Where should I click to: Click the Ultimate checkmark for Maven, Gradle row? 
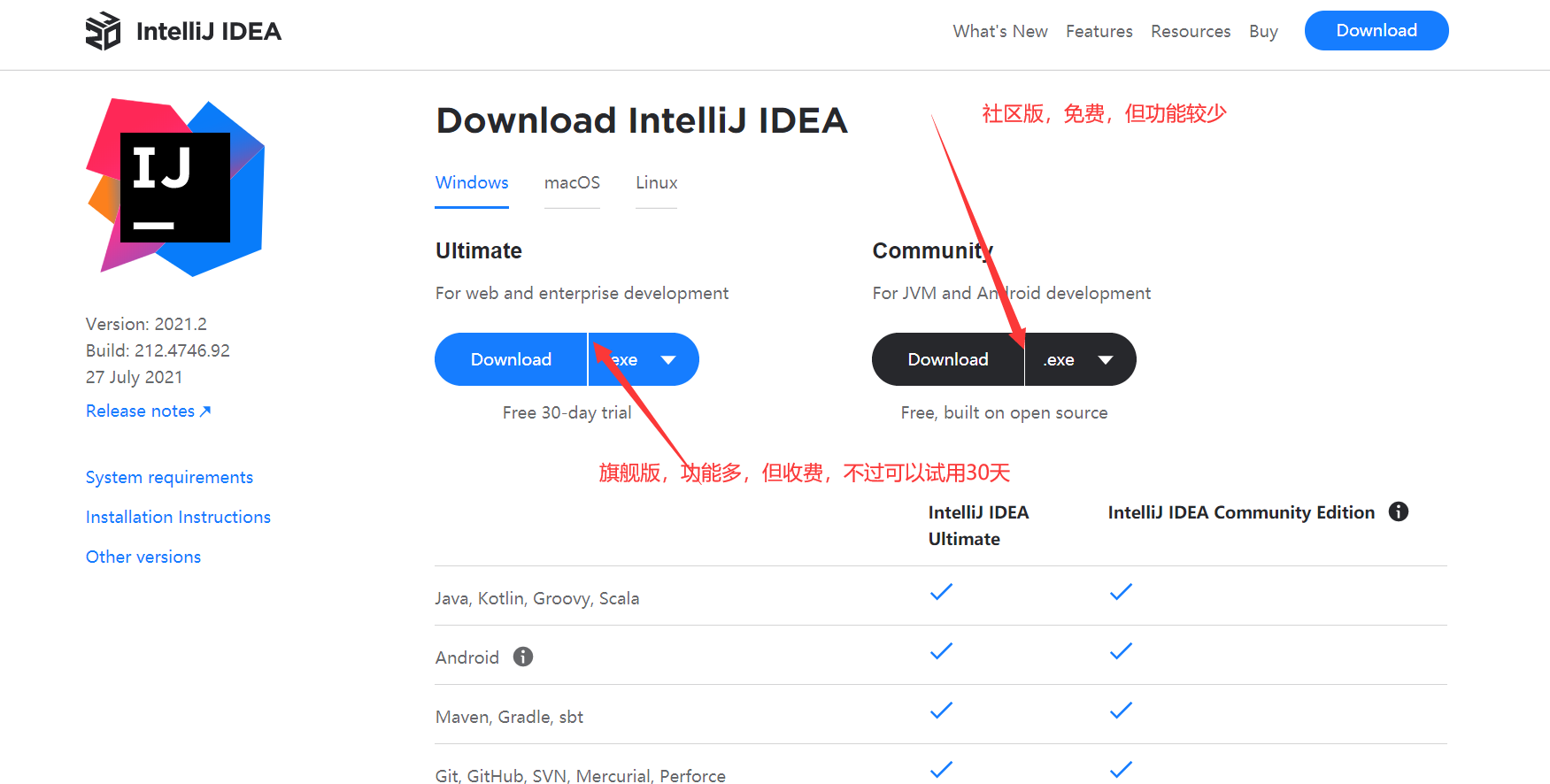point(941,711)
